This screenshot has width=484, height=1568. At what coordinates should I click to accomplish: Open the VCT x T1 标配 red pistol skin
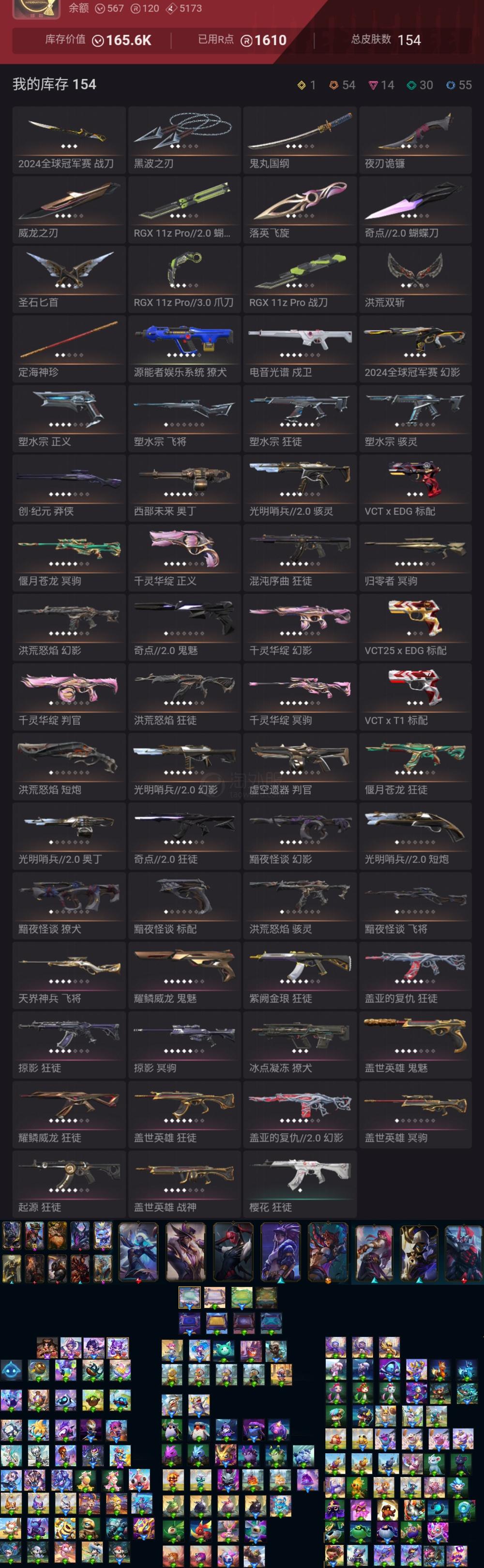(415, 697)
